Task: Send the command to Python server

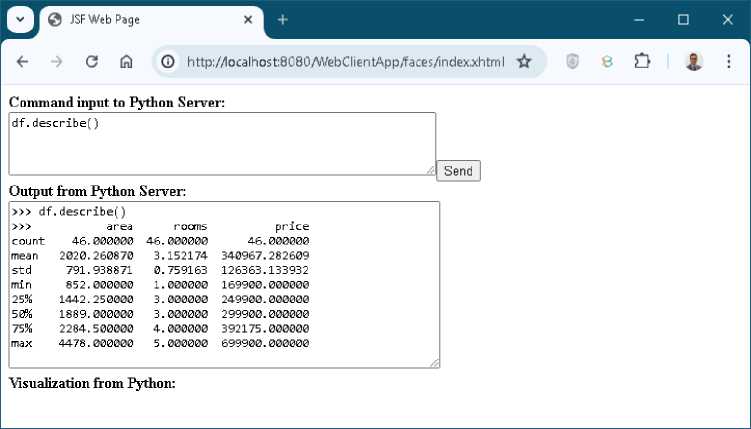Action: pyautogui.click(x=458, y=171)
